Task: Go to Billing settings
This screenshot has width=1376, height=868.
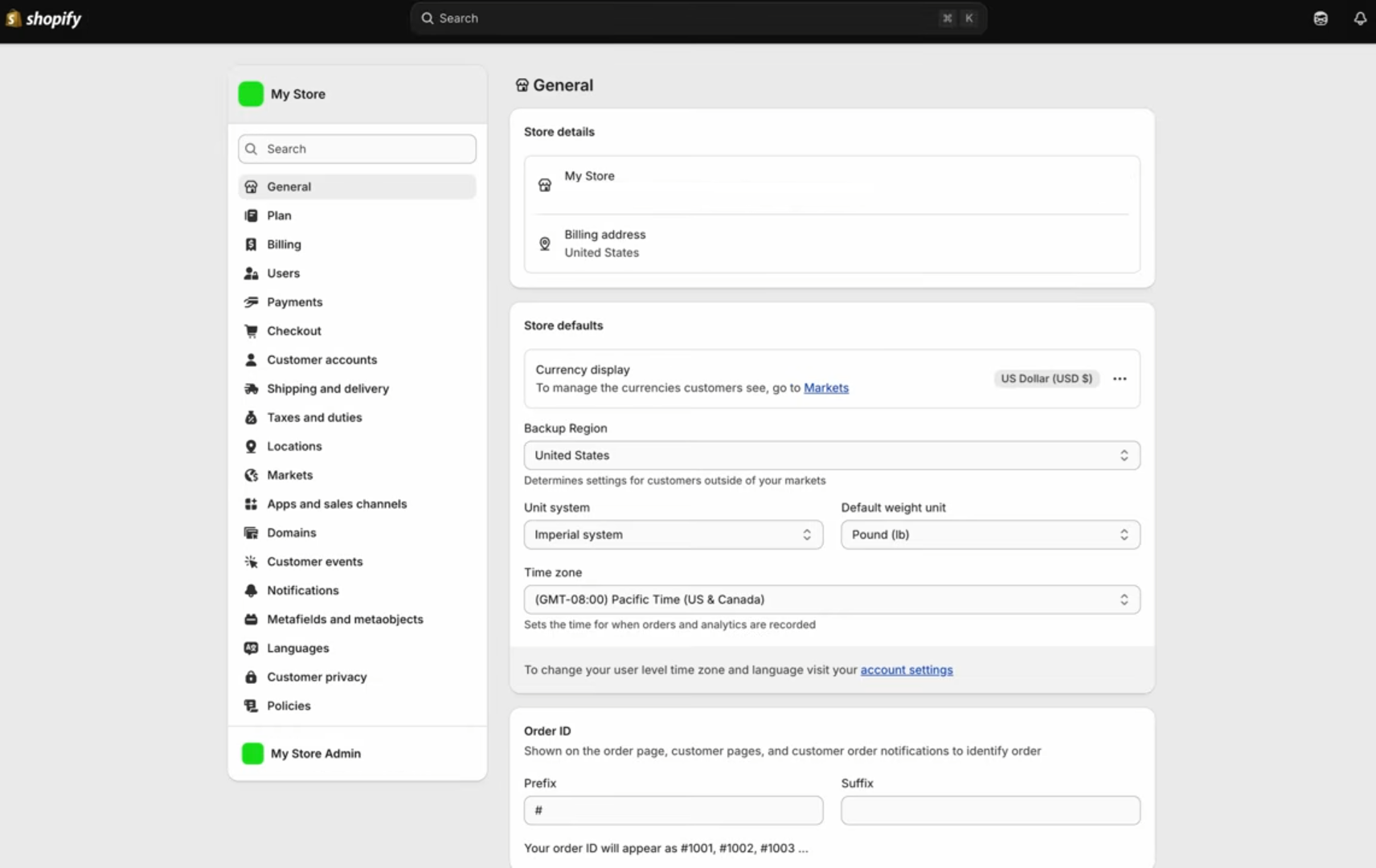Action: click(357, 244)
